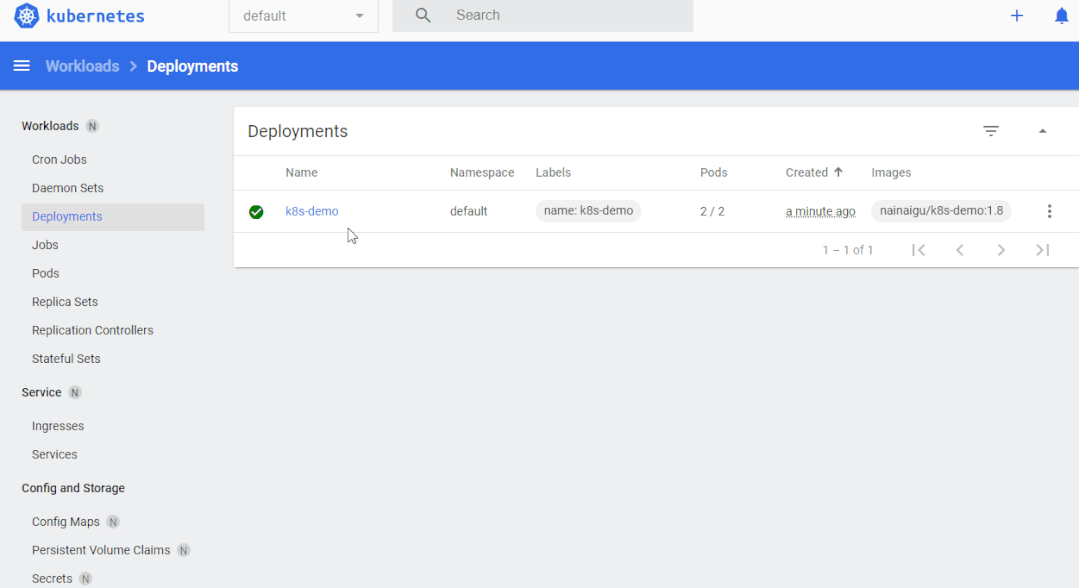The width and height of the screenshot is (1079, 588).
Task: Select Deployments in the sidebar
Action: [x=113, y=217]
